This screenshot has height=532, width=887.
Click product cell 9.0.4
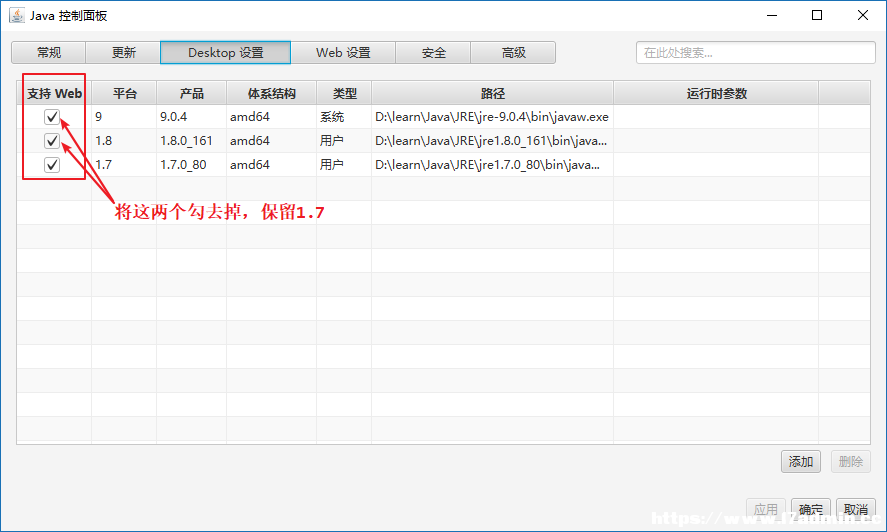192,117
